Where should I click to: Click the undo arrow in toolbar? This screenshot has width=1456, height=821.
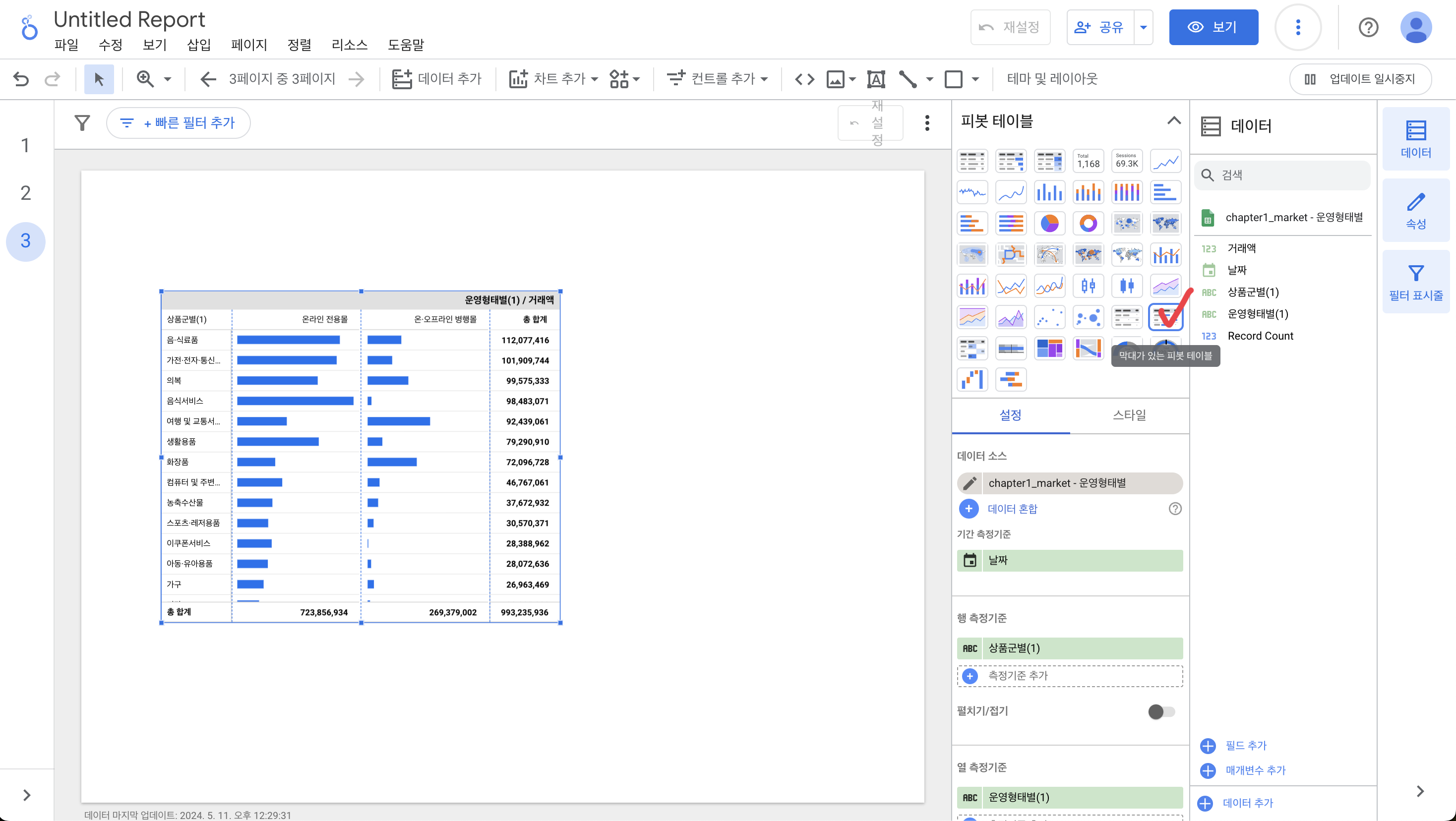[21, 79]
